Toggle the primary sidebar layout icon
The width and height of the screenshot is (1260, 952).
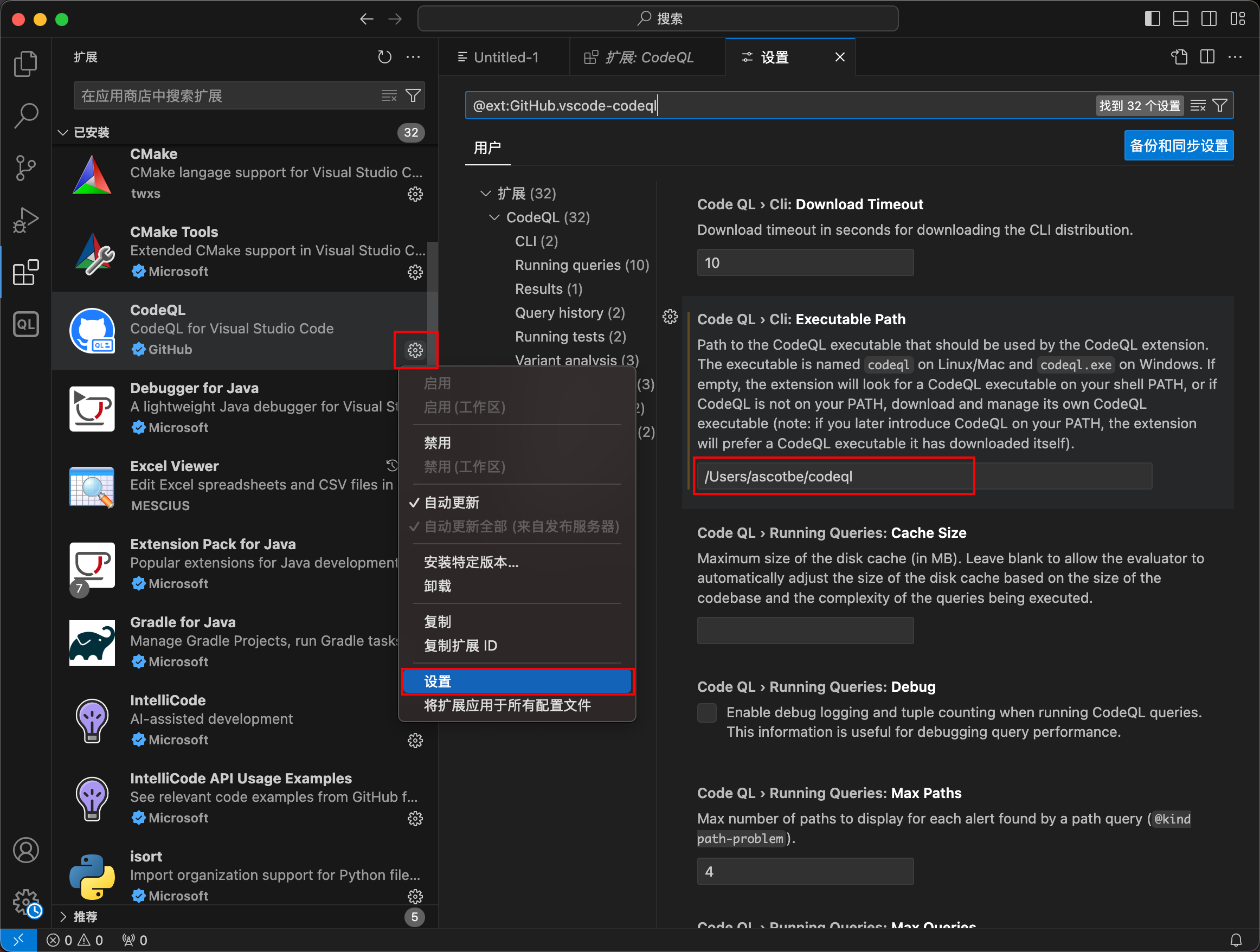point(1152,19)
